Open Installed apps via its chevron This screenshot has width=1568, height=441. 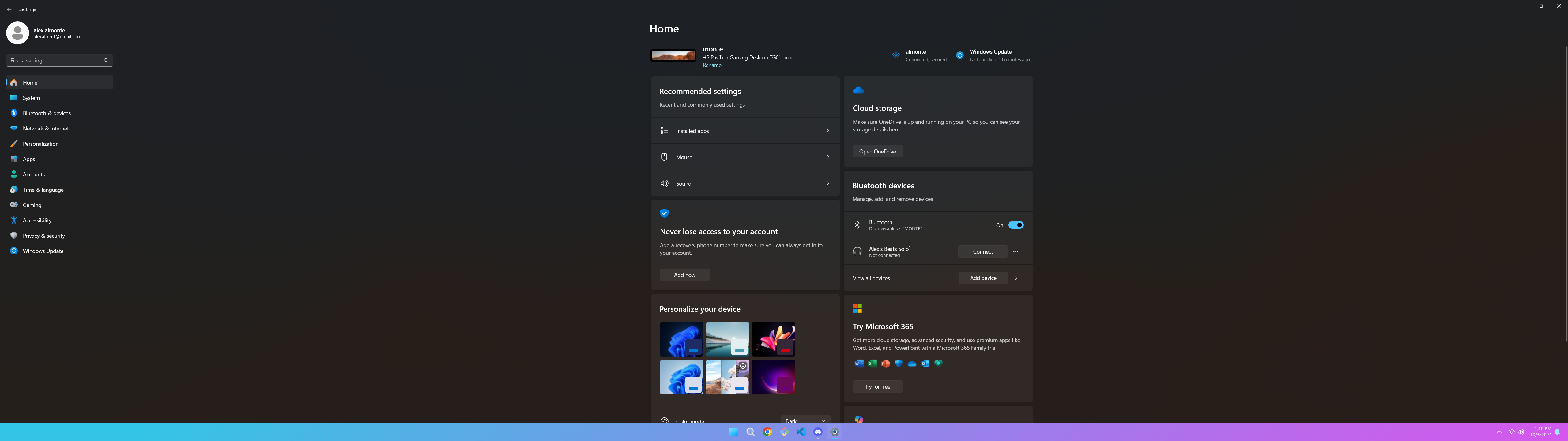(x=827, y=130)
